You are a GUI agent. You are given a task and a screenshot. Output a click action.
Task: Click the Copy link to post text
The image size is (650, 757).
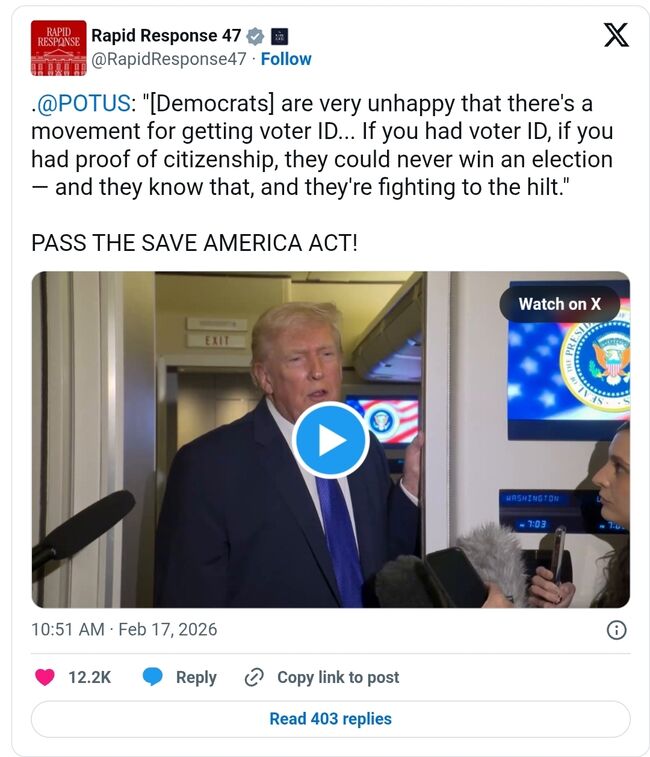(x=338, y=677)
